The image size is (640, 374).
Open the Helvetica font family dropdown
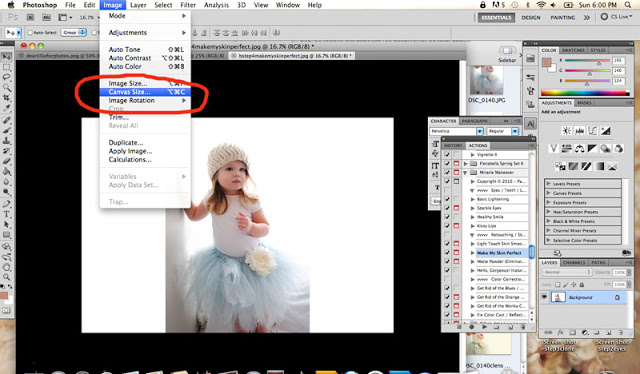pos(480,131)
